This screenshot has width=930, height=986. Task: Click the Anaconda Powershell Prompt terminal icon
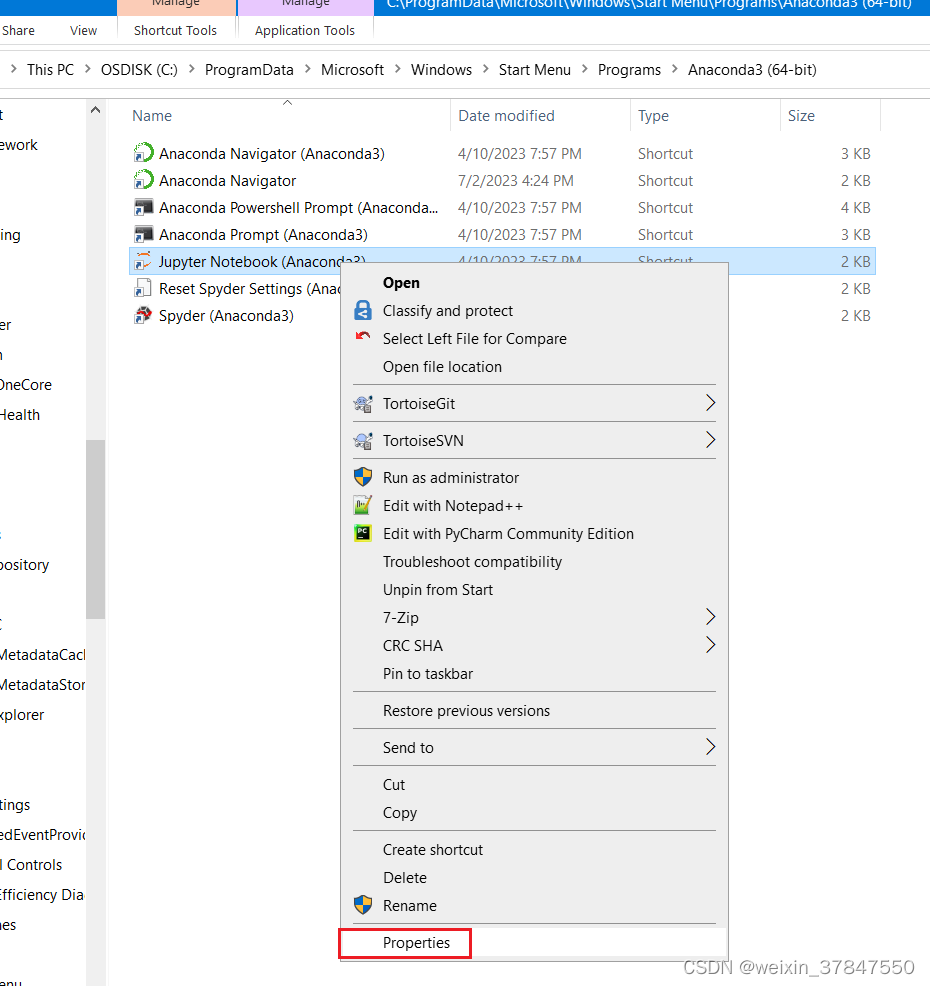[143, 207]
